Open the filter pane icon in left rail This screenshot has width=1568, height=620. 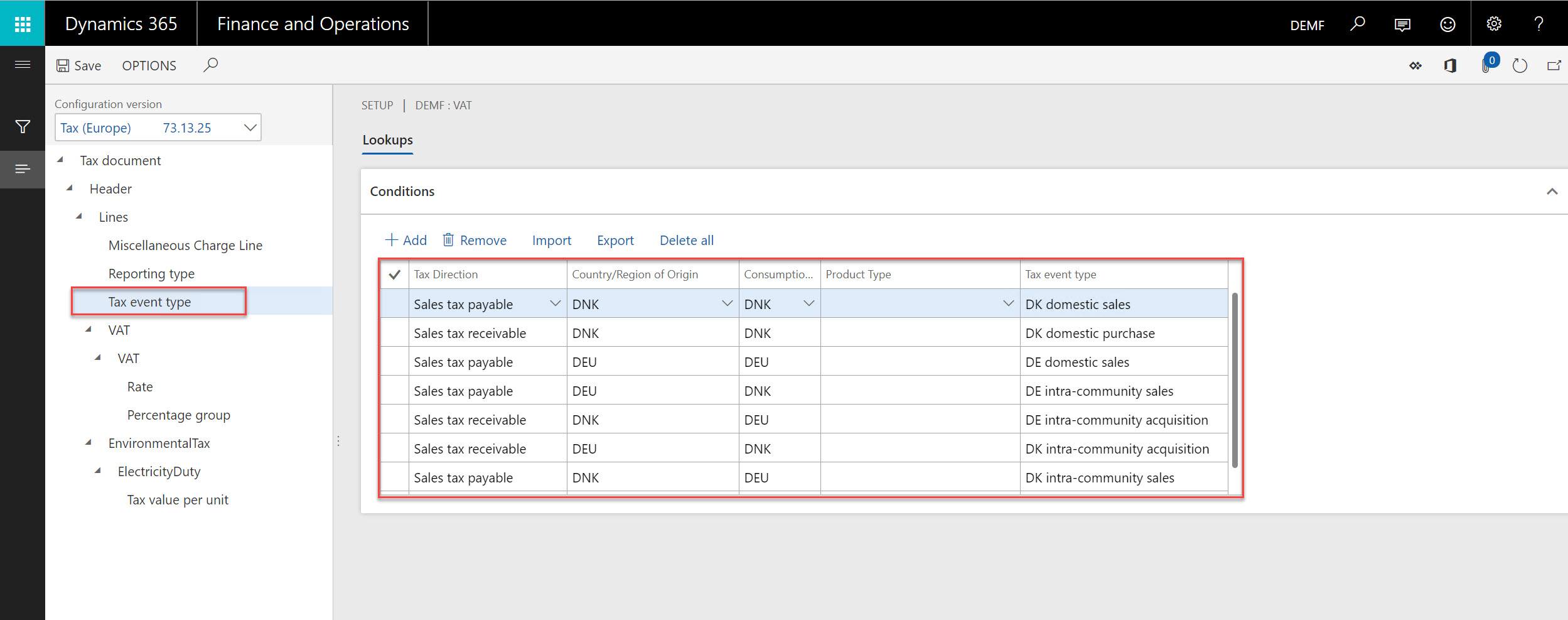(x=23, y=127)
